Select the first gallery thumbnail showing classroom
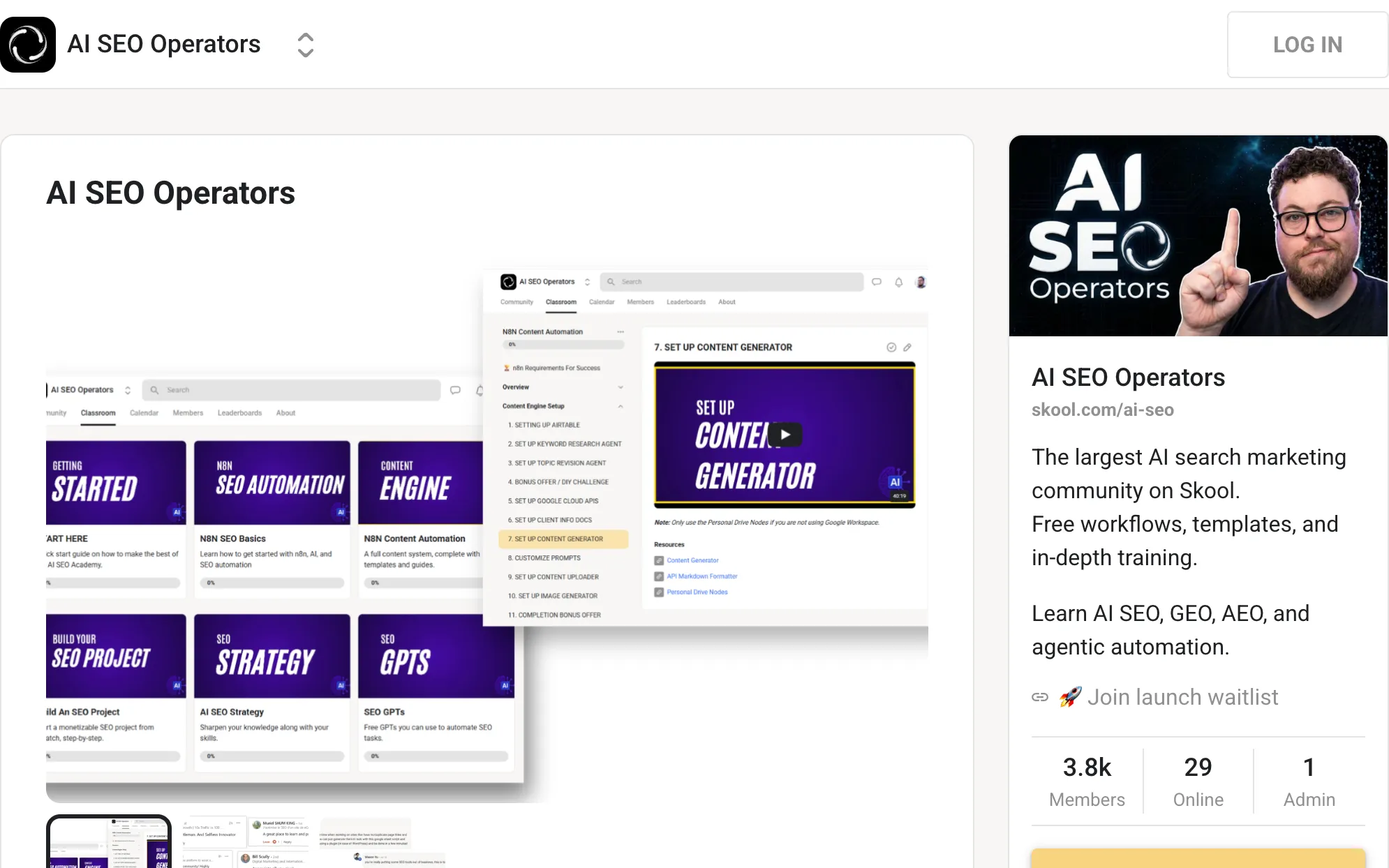The width and height of the screenshot is (1389, 868). pyautogui.click(x=109, y=841)
